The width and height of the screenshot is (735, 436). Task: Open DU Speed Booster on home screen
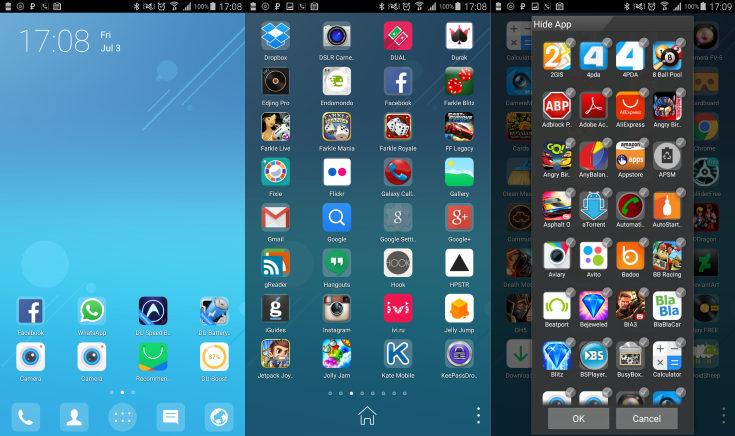(x=153, y=311)
